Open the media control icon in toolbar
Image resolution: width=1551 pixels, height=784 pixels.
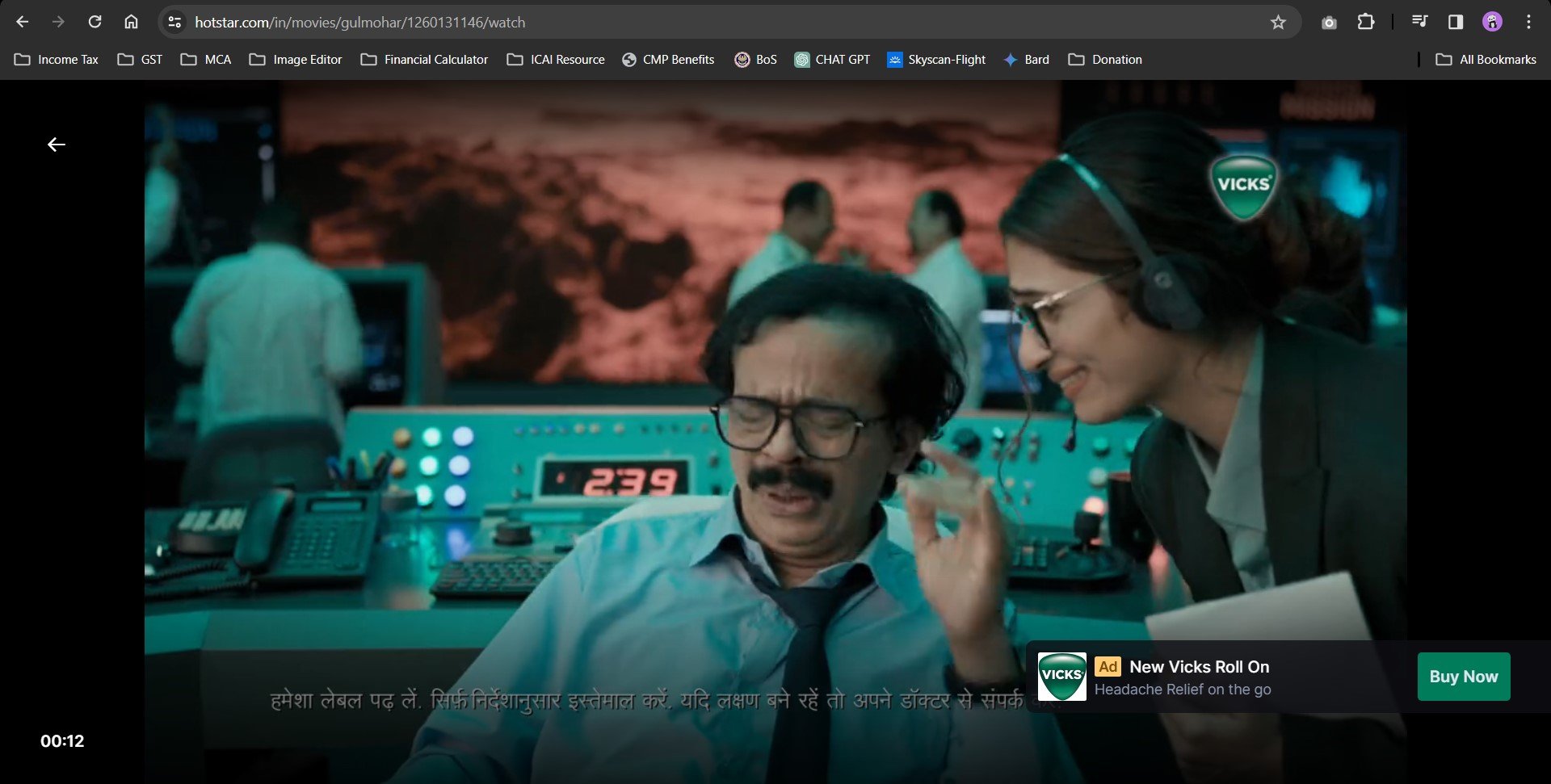pyautogui.click(x=1419, y=22)
